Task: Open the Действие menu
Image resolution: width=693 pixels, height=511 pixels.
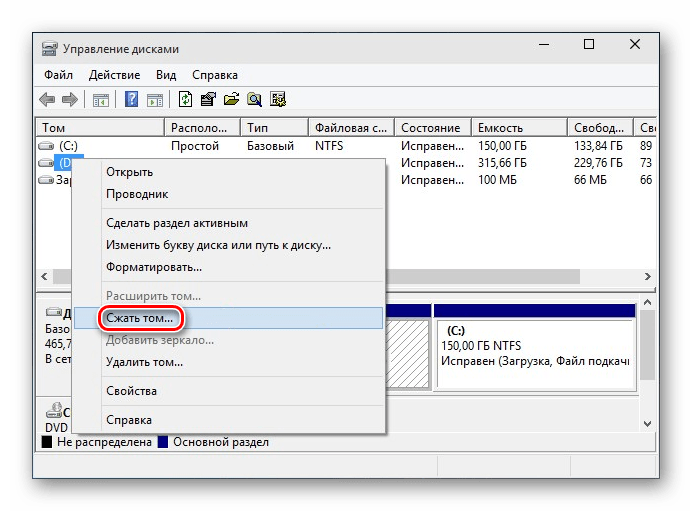Action: click(114, 75)
